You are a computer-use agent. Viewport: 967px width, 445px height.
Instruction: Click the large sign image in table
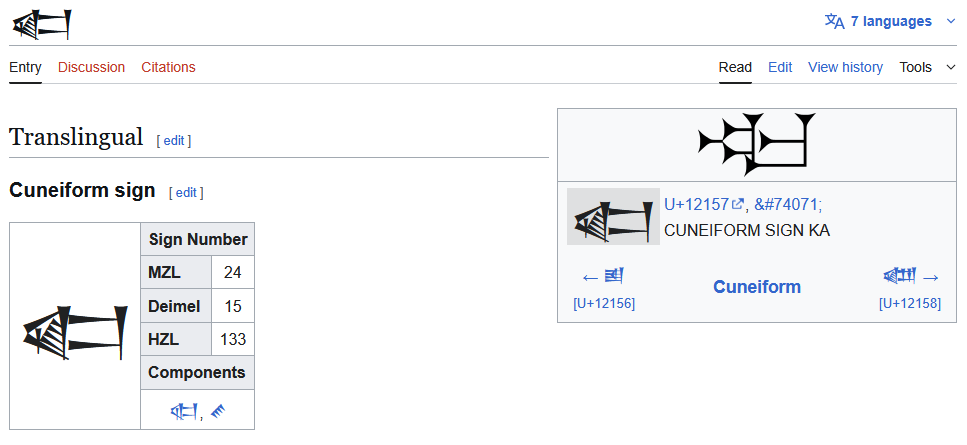(x=75, y=332)
